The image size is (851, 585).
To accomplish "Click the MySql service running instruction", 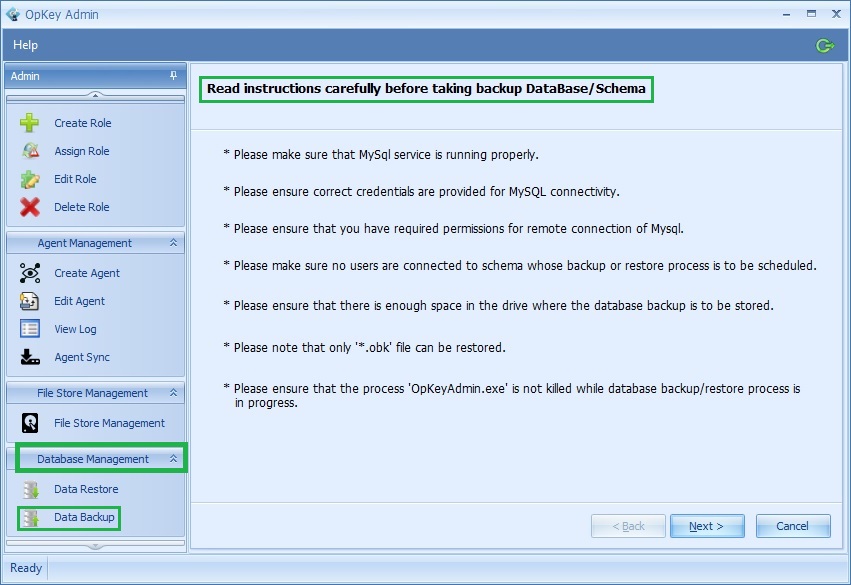I will tap(381, 155).
